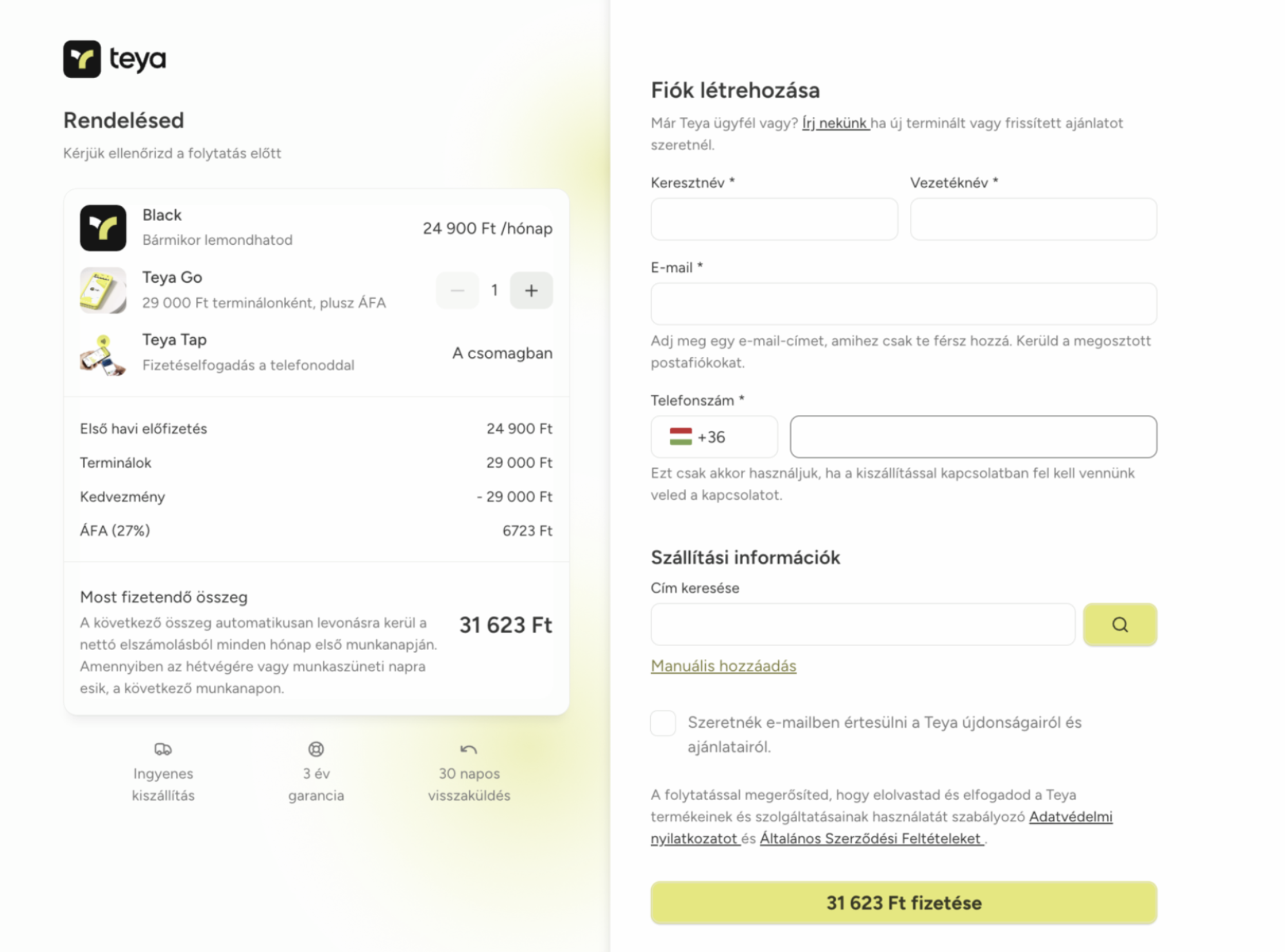Tick the Teya newsletter e-mail checkbox

pos(663,723)
